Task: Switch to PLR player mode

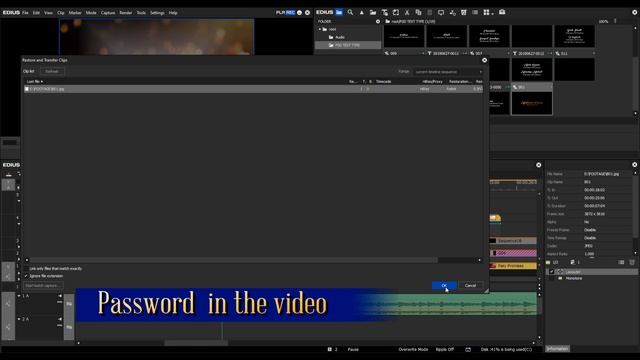Action: pyautogui.click(x=280, y=13)
